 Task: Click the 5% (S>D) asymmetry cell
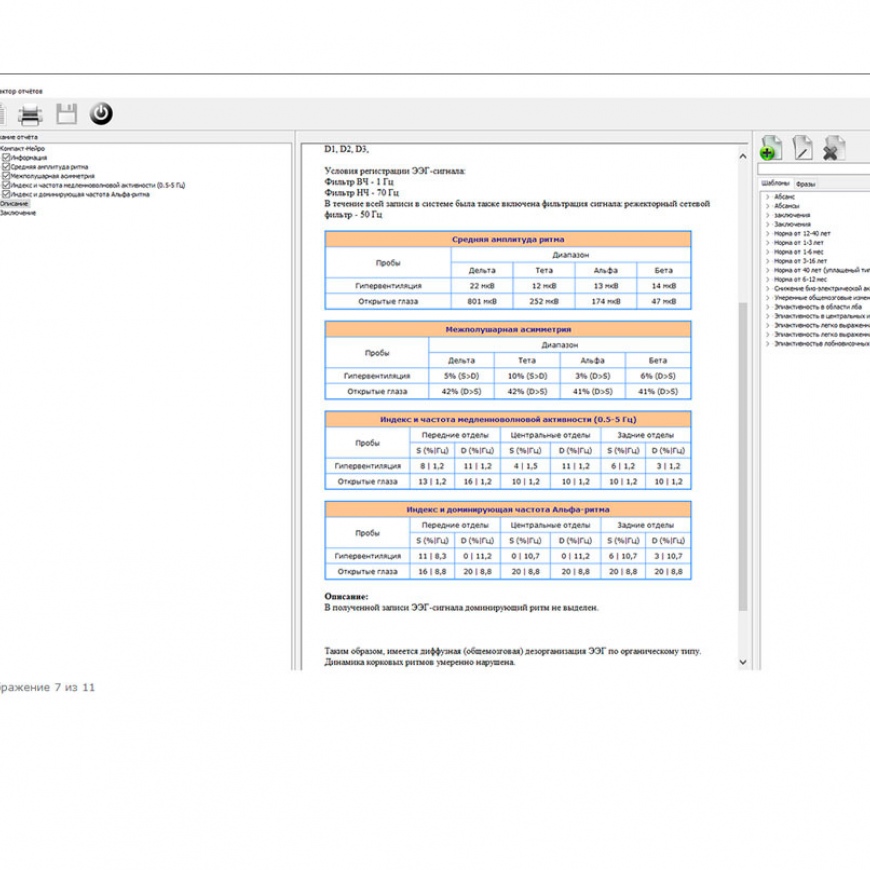461,376
